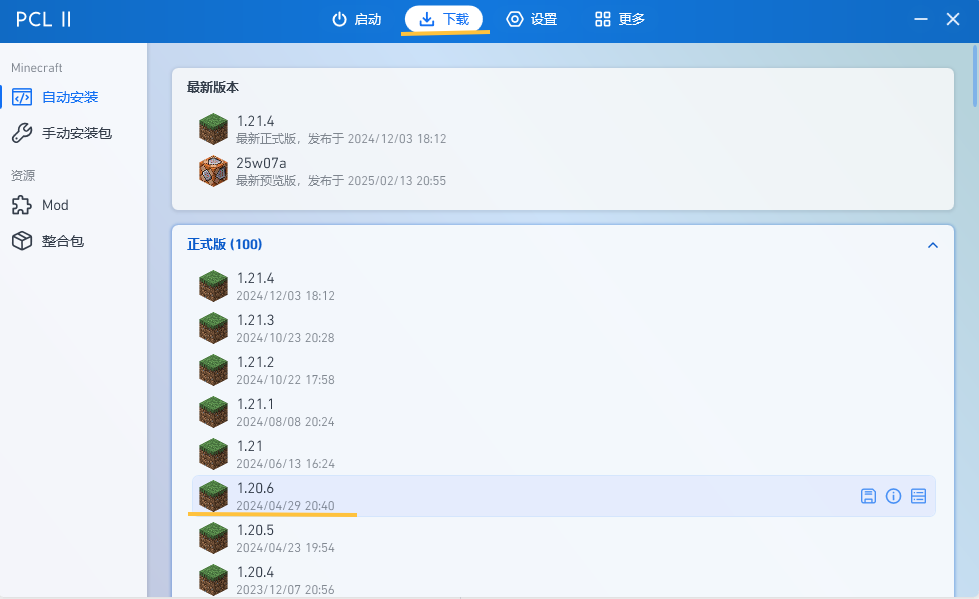Image resolution: width=979 pixels, height=599 pixels.
Task: Open the 设置 settings tab
Action: point(531,19)
